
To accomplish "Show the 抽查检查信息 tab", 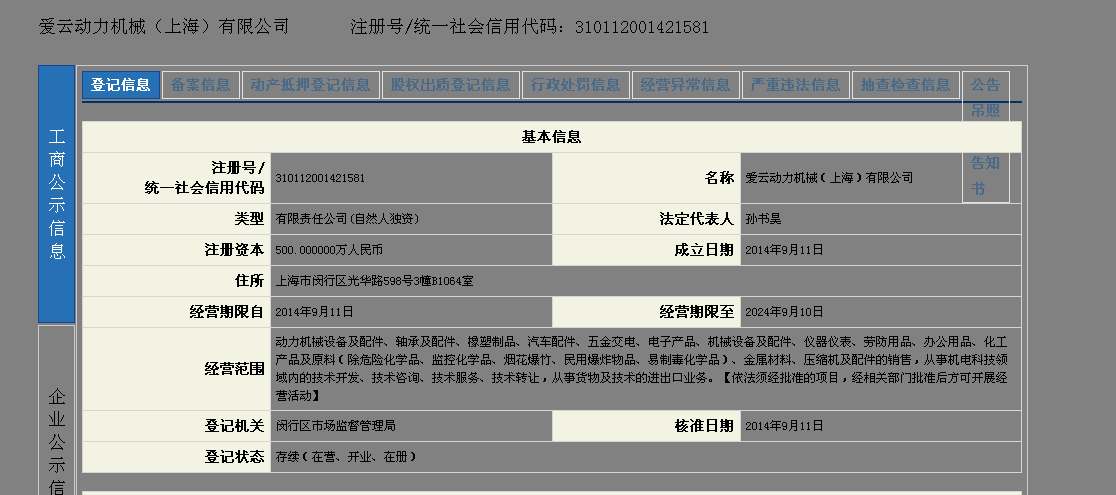I will coord(905,85).
